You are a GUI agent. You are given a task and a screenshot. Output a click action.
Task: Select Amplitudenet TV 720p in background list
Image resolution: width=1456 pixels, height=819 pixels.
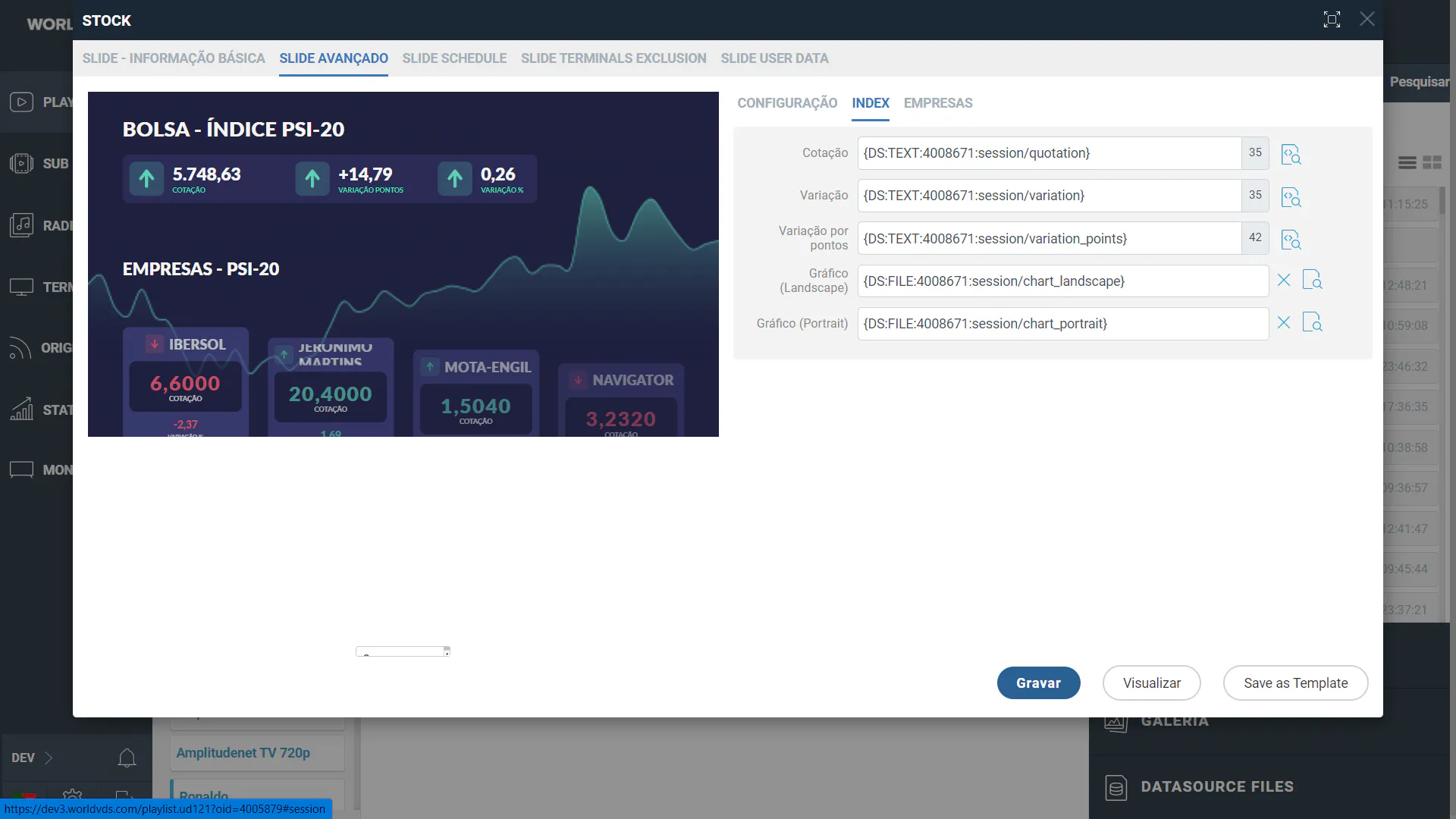pos(257,753)
